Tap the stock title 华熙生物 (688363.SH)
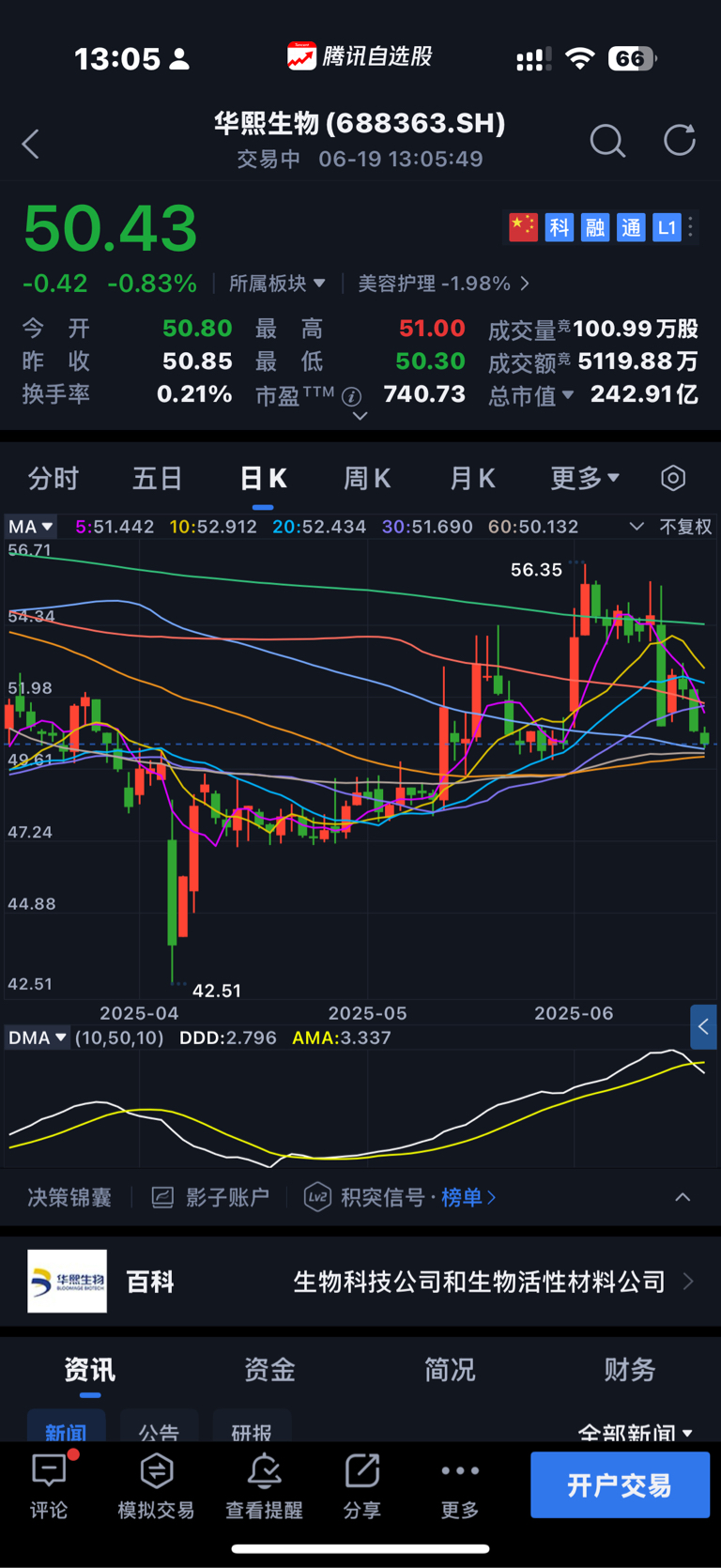This screenshot has height=1568, width=721. coord(360,123)
